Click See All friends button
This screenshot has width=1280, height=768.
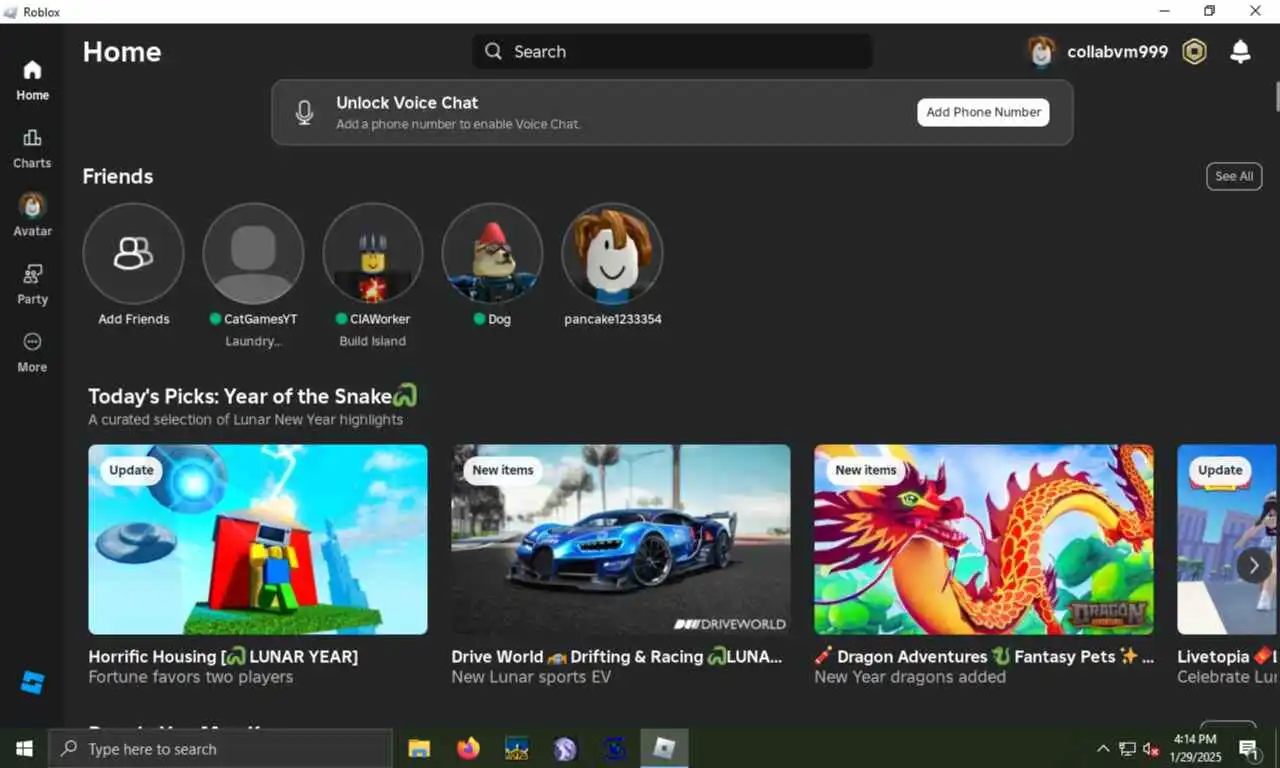(1234, 176)
